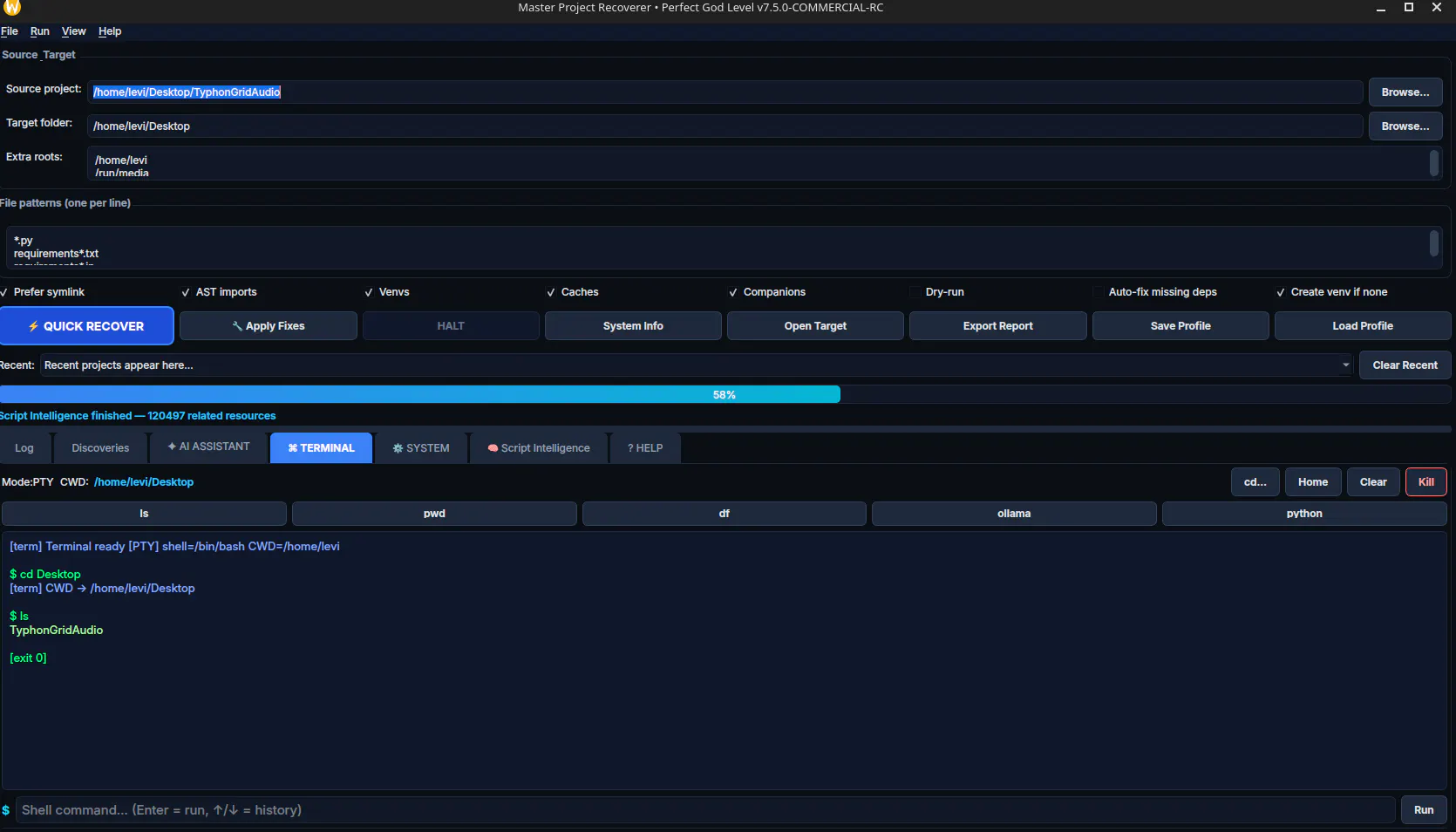Click Export Report button

pyautogui.click(x=998, y=326)
